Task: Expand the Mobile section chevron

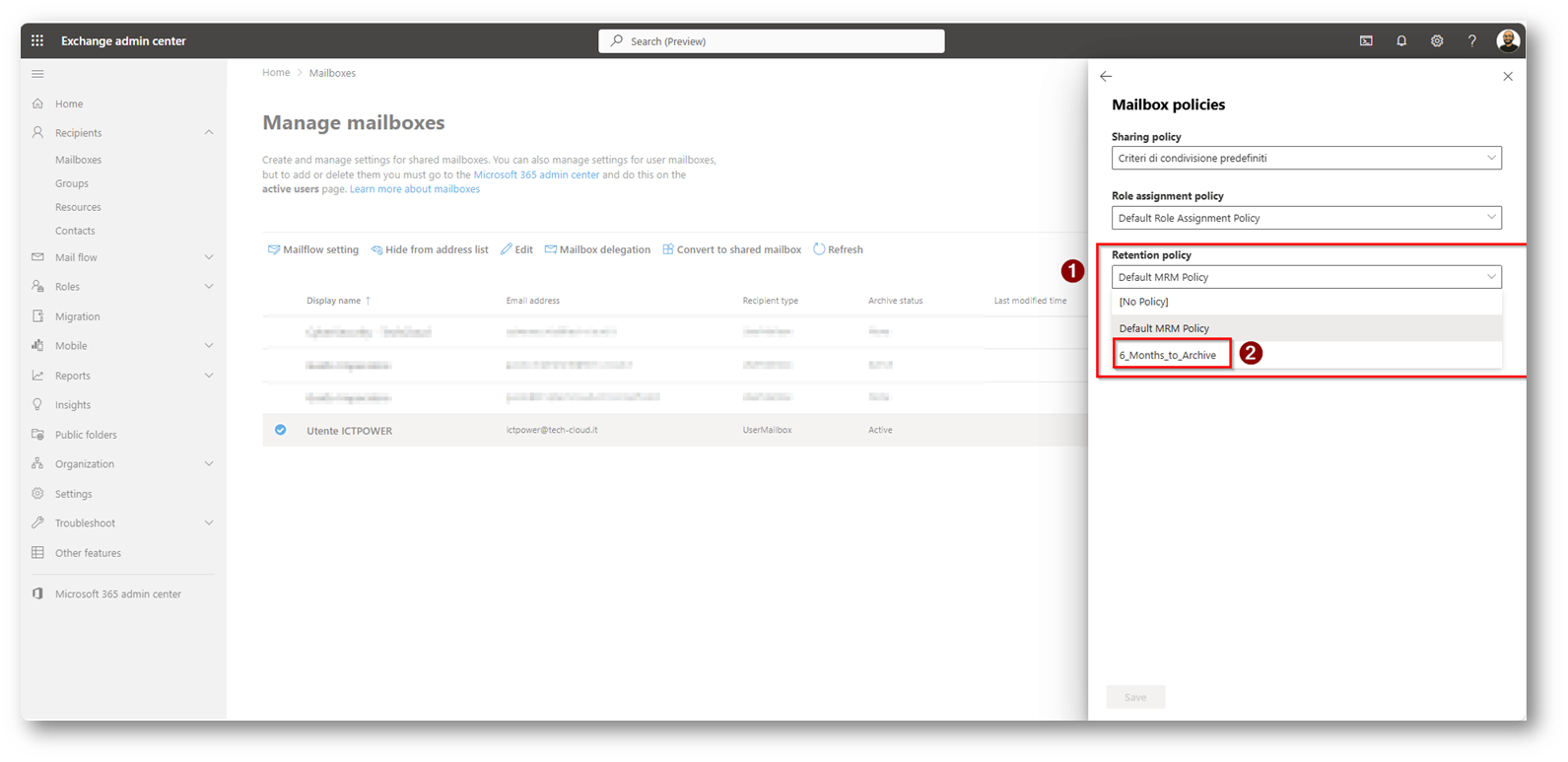Action: click(209, 346)
